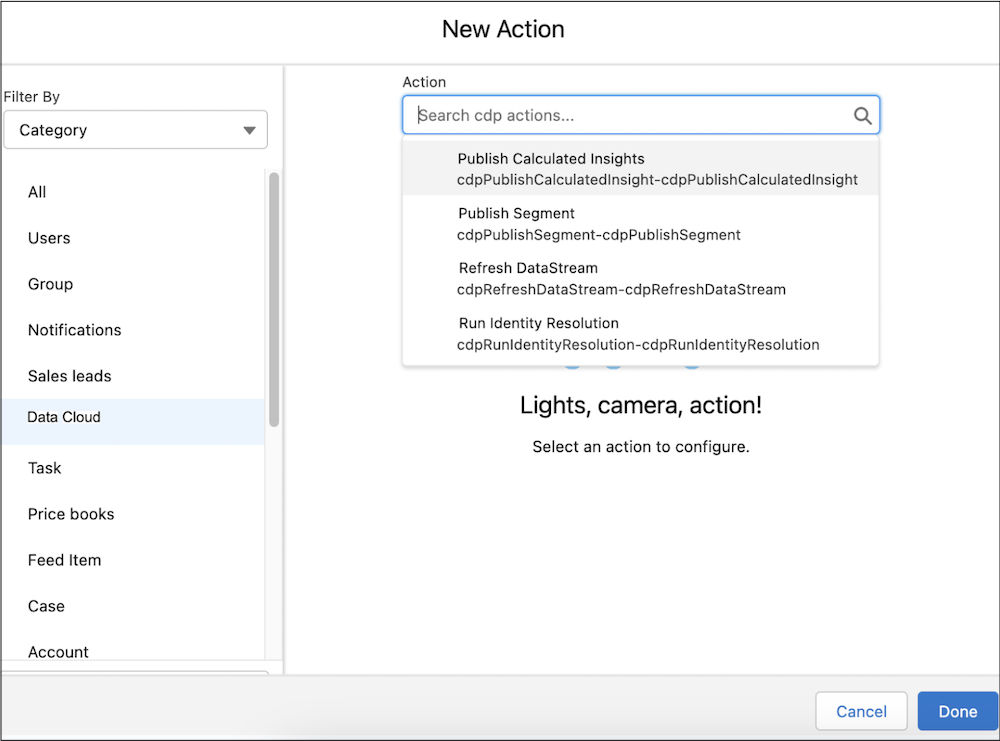Choose the Publish Segment action

click(x=640, y=224)
